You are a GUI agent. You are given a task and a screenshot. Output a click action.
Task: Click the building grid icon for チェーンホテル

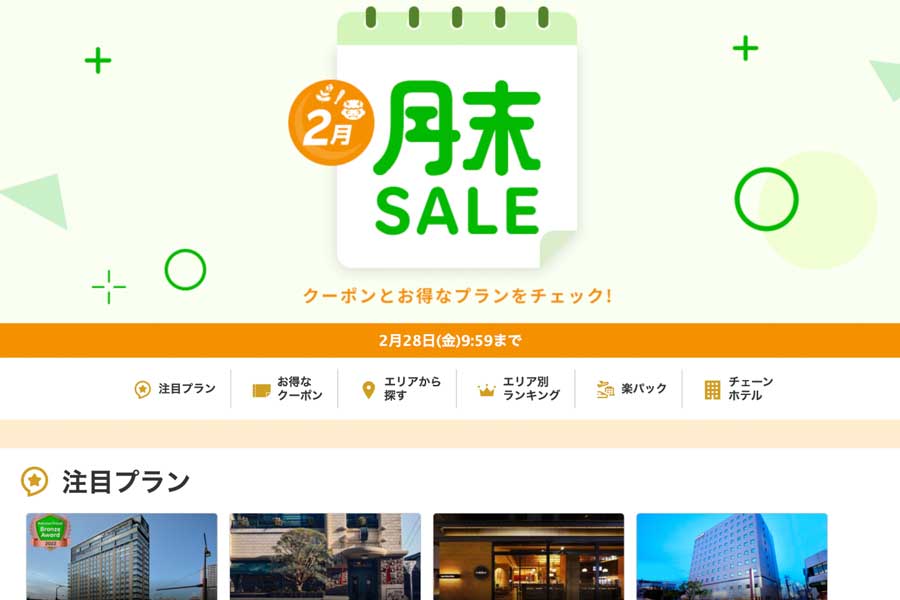[712, 390]
